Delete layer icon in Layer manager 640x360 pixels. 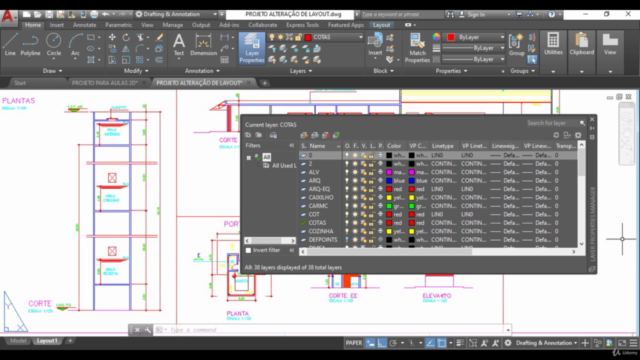pyautogui.click(x=326, y=135)
